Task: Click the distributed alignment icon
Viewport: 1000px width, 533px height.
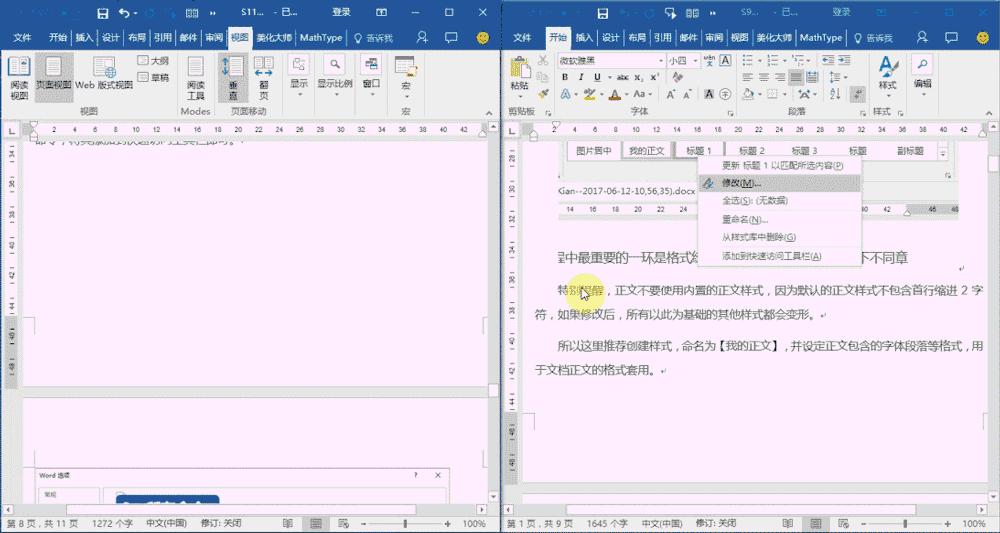Action: [x=812, y=77]
